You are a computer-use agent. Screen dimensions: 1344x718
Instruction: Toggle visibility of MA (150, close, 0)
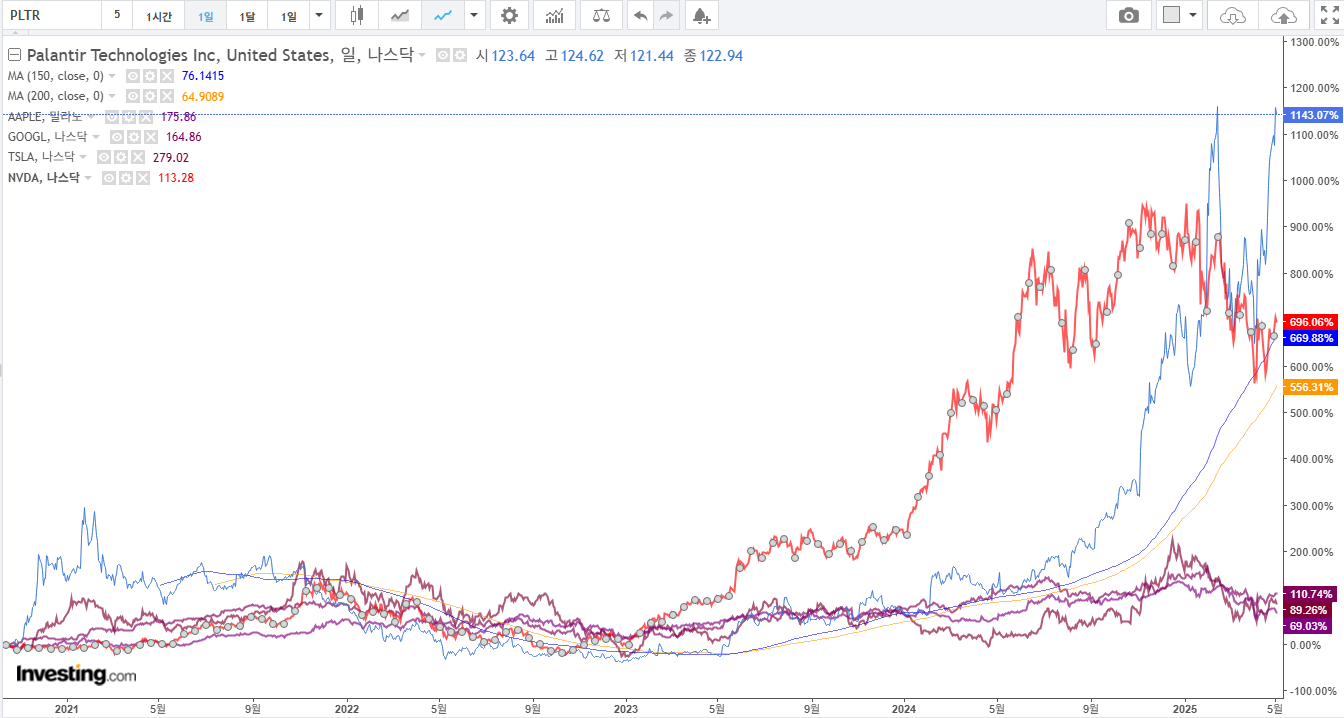(x=132, y=76)
